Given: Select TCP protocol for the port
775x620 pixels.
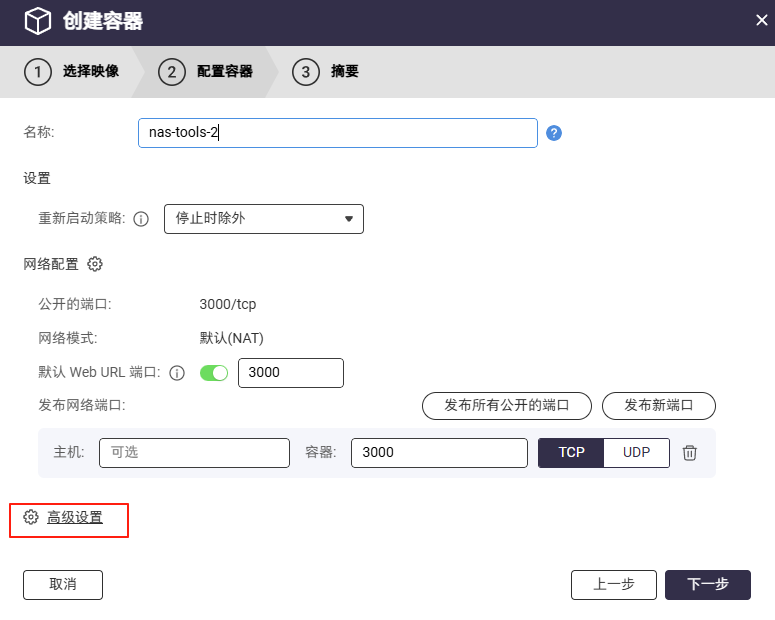Looking at the screenshot, I should [571, 452].
